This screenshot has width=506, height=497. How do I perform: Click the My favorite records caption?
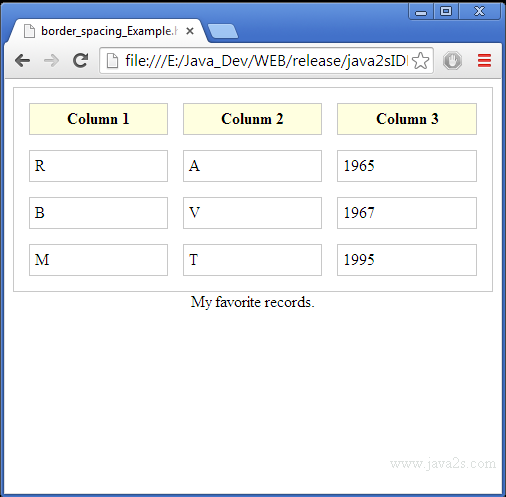[253, 302]
